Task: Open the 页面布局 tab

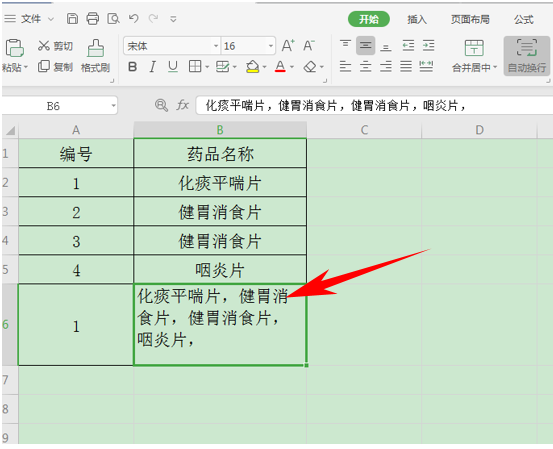Action: 470,19
